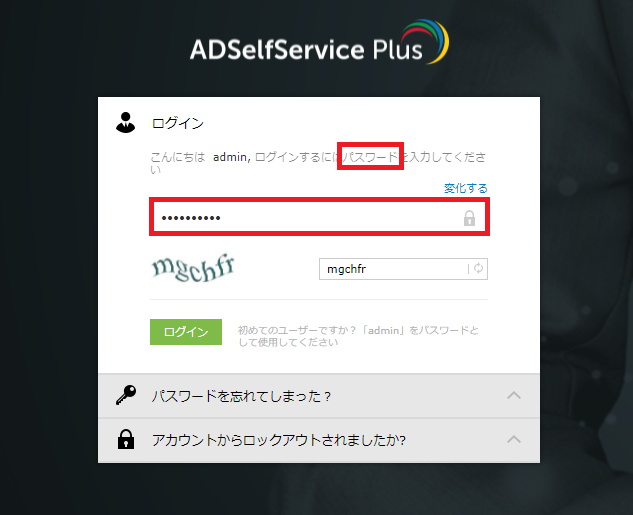Open the 変化する link
The width and height of the screenshot is (633, 515).
click(x=465, y=188)
